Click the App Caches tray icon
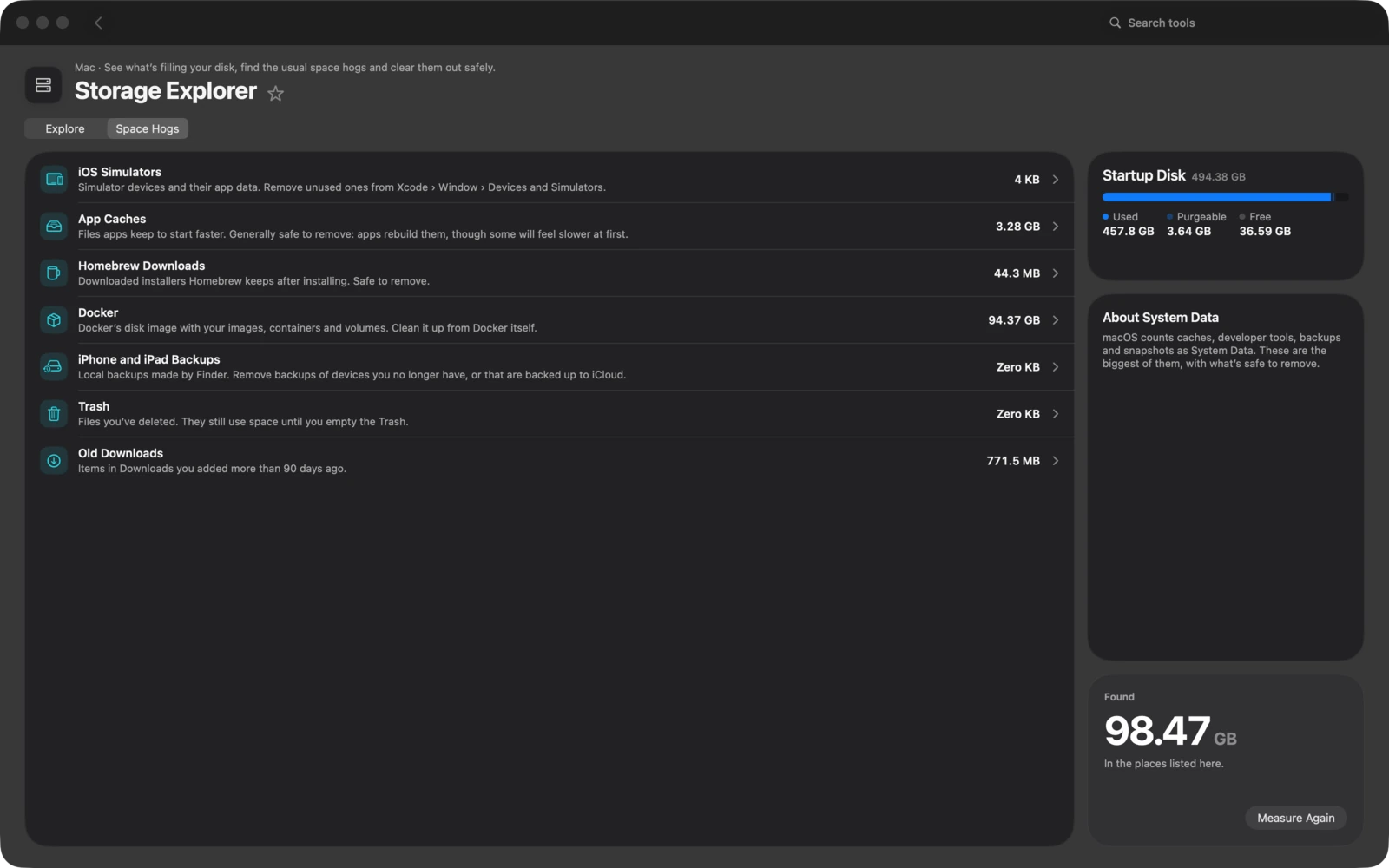 pyautogui.click(x=54, y=227)
